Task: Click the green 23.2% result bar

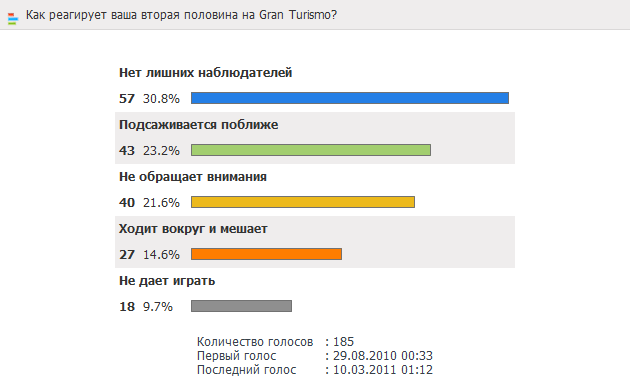Action: pos(311,150)
